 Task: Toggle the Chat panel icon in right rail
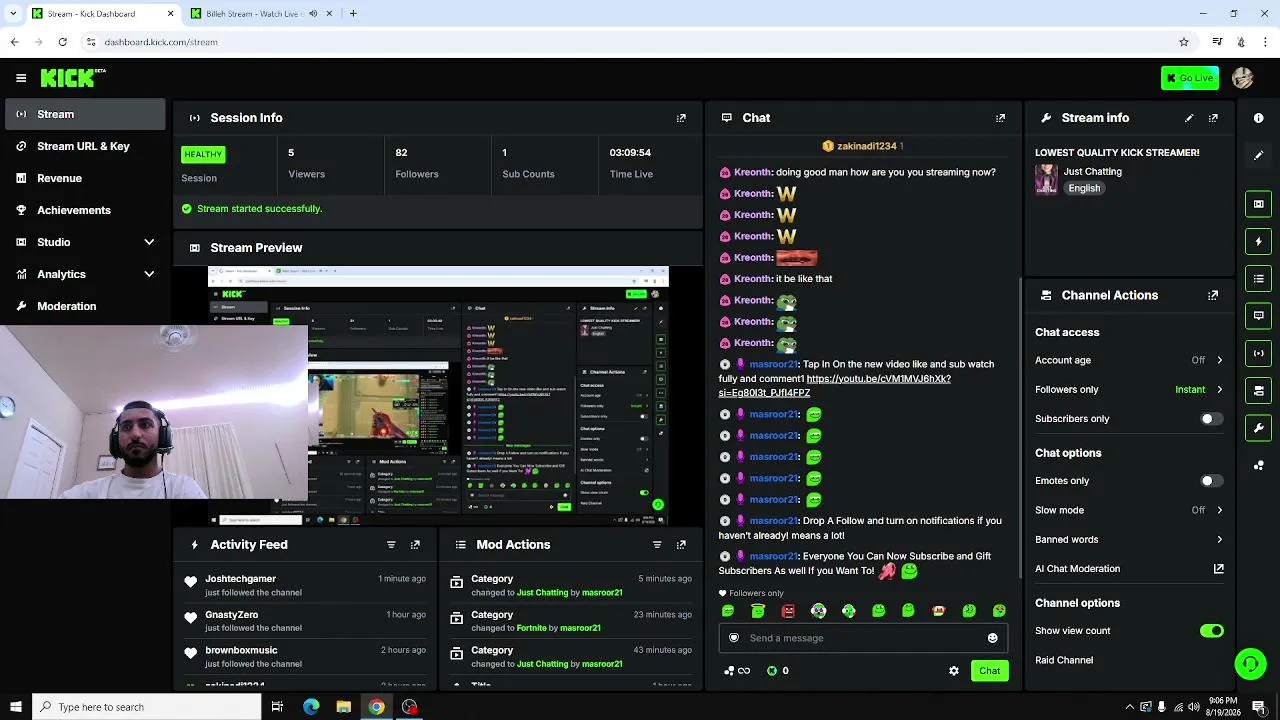1258,315
